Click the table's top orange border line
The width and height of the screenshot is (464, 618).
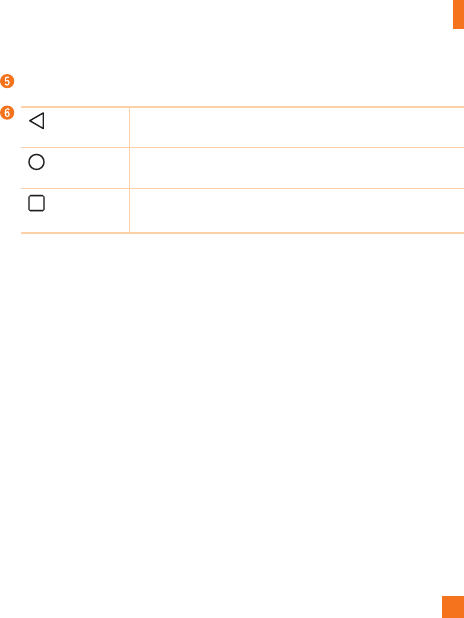coord(242,107)
